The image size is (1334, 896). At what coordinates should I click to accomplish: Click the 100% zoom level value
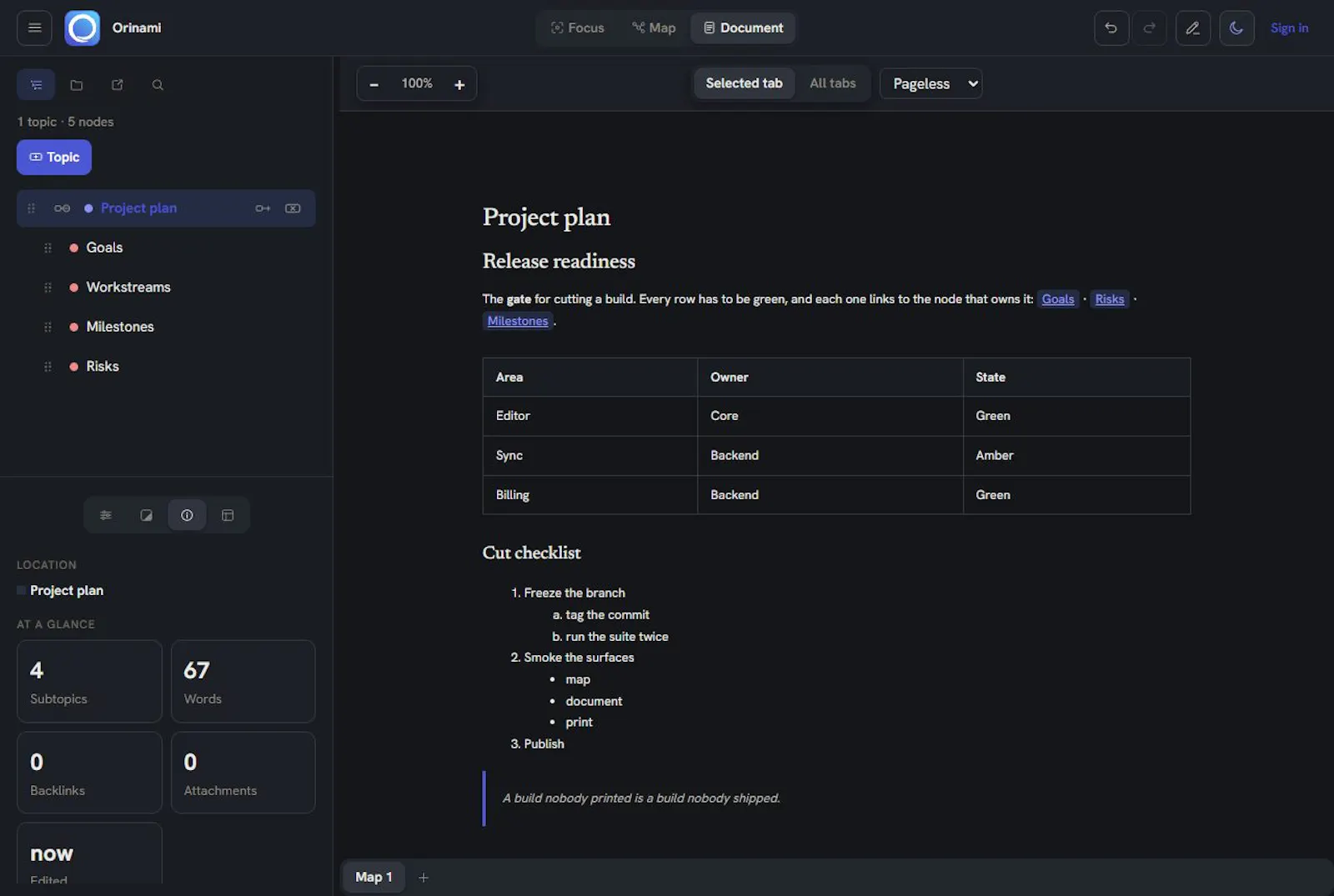pyautogui.click(x=417, y=83)
